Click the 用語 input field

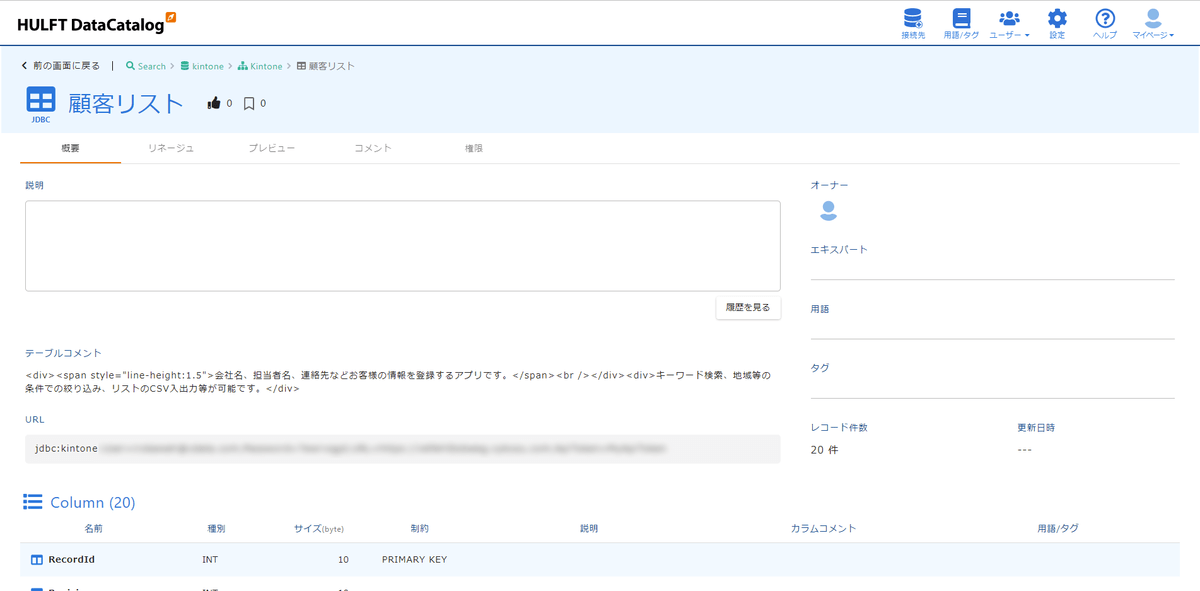point(992,328)
